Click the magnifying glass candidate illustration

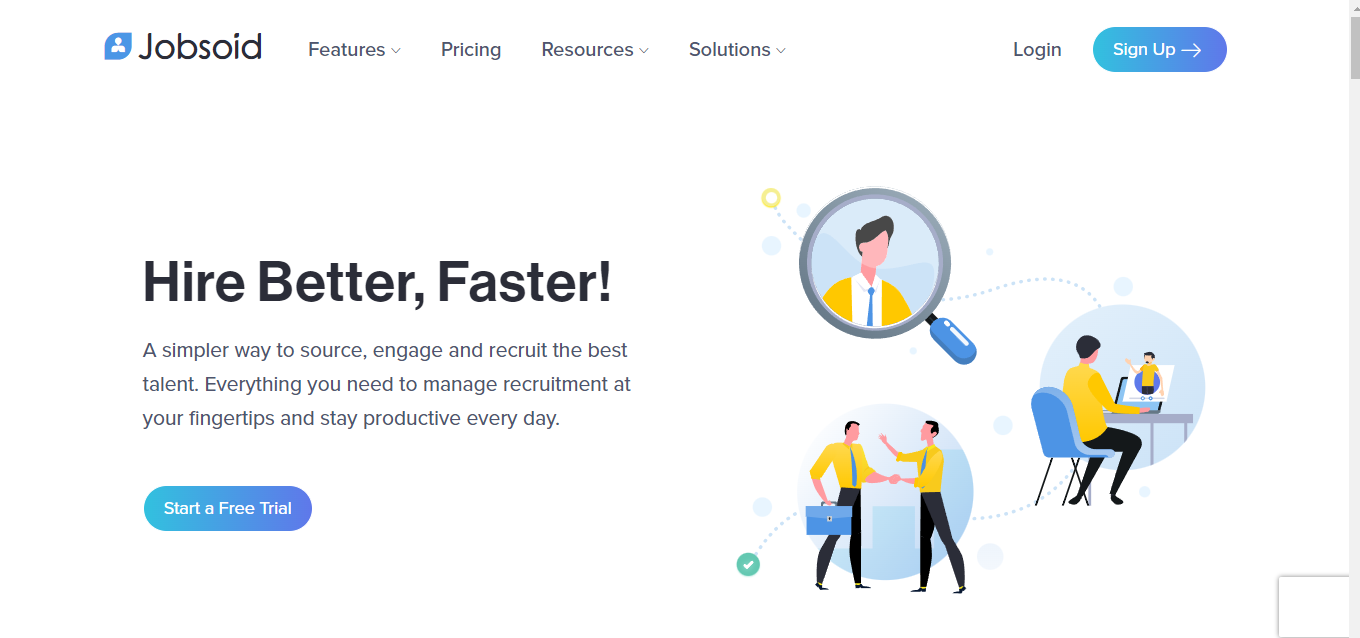[886, 274]
